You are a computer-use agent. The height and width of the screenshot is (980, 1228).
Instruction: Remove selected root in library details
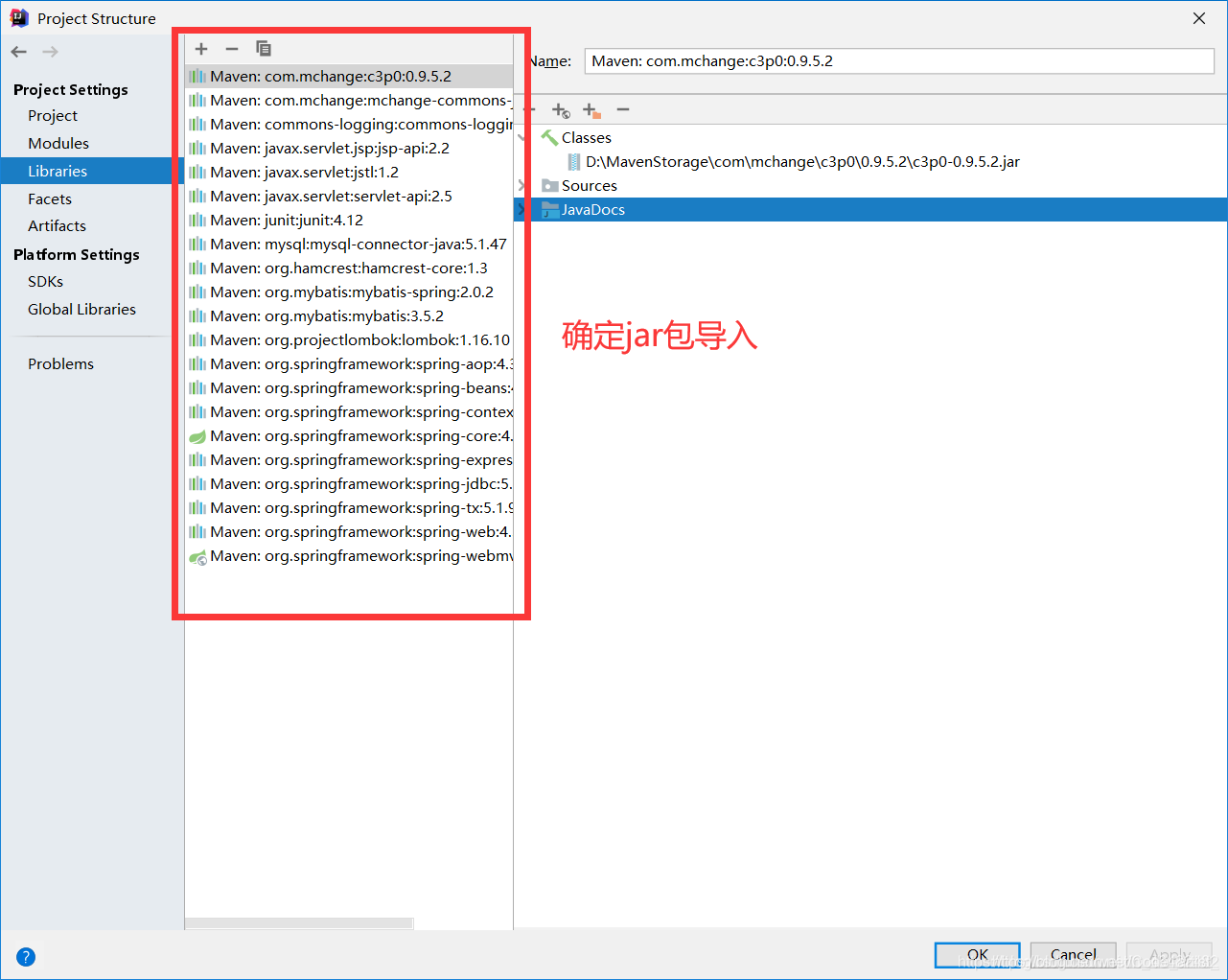pos(623,110)
